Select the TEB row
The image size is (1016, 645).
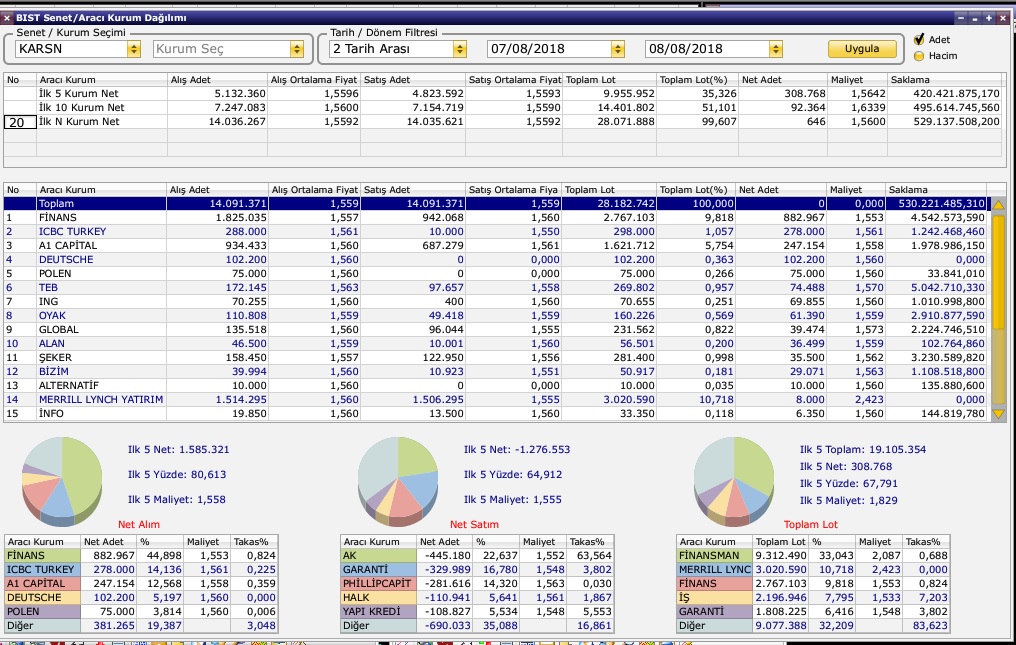pyautogui.click(x=496, y=288)
